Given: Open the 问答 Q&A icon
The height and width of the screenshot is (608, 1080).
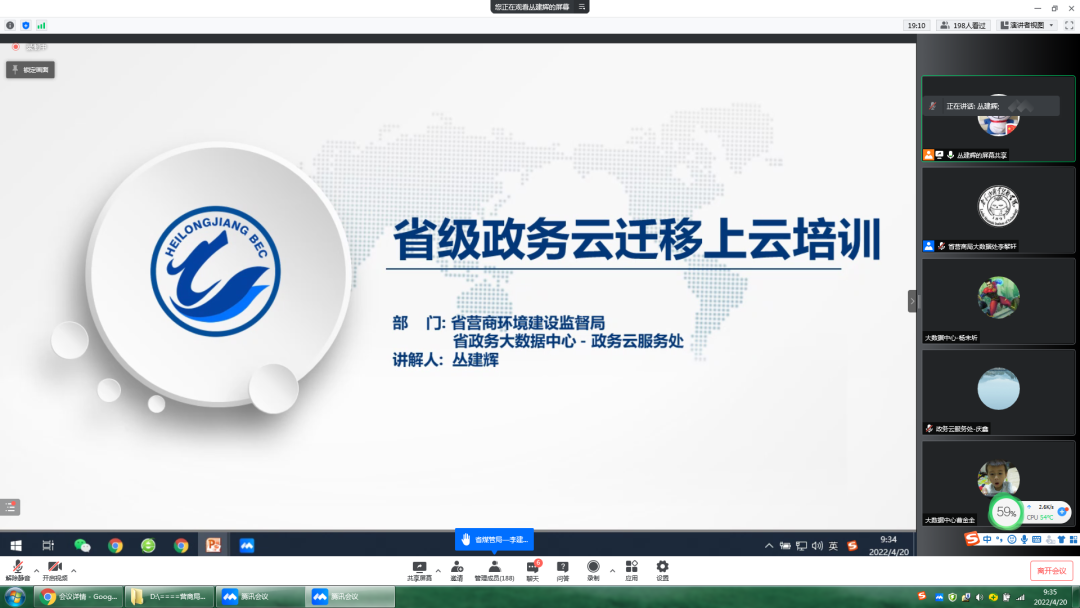Looking at the screenshot, I should [563, 570].
